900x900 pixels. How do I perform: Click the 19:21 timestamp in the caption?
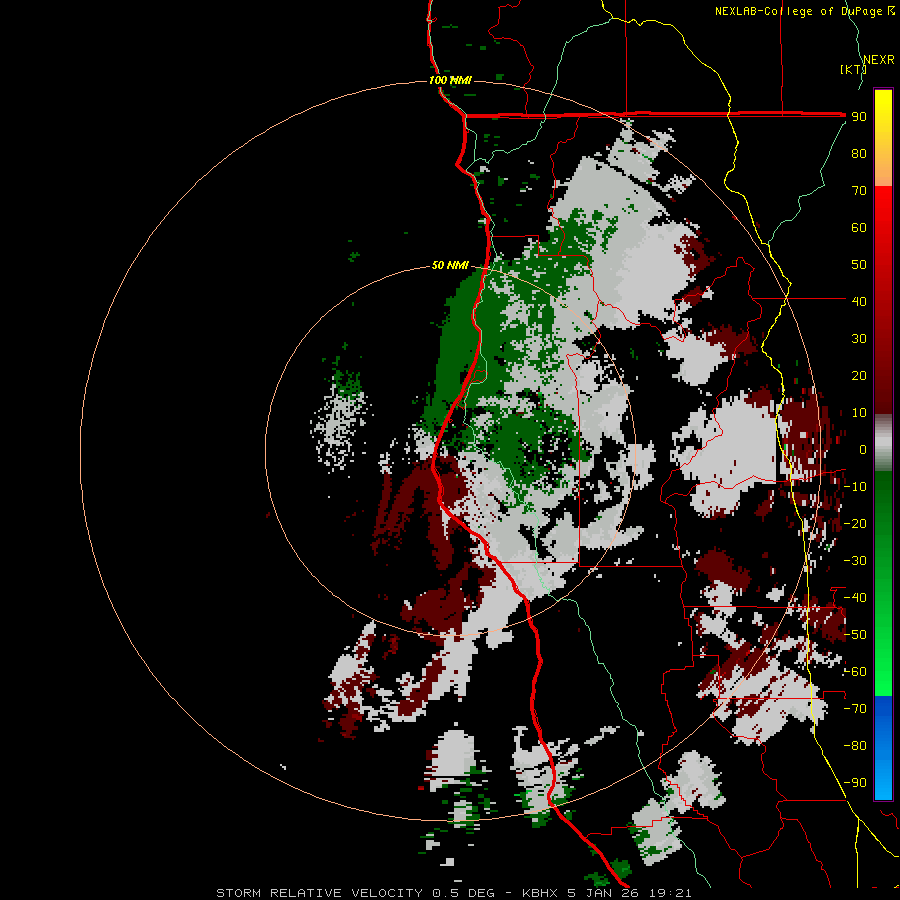[670, 893]
